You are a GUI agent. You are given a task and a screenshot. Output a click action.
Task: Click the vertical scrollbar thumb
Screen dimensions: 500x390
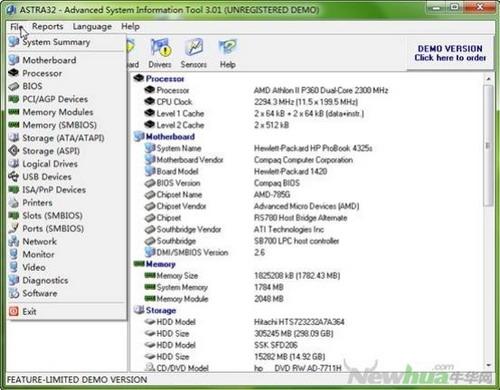pos(488,145)
